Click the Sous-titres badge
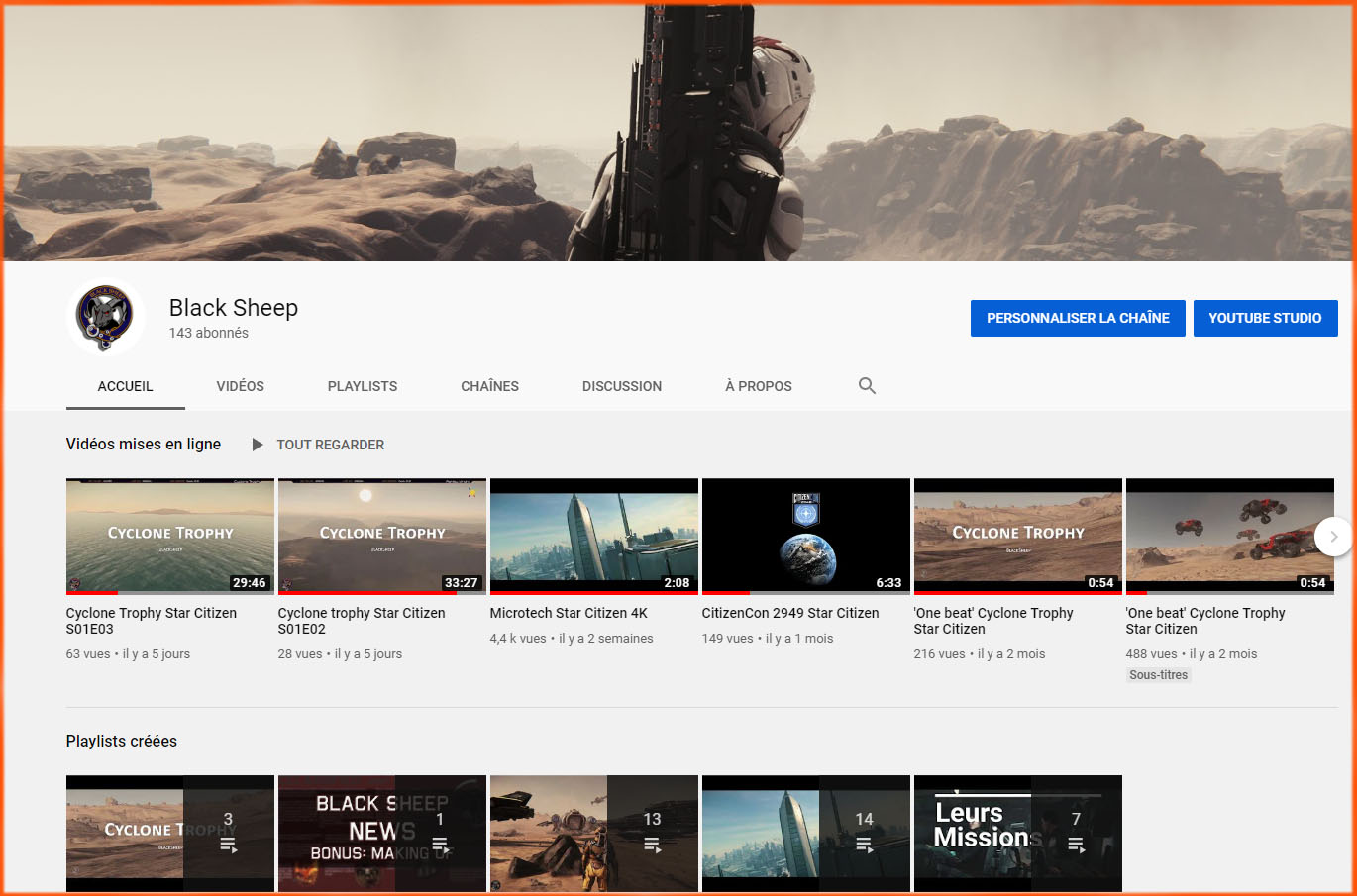This screenshot has height=896, width=1357. coord(1159,675)
